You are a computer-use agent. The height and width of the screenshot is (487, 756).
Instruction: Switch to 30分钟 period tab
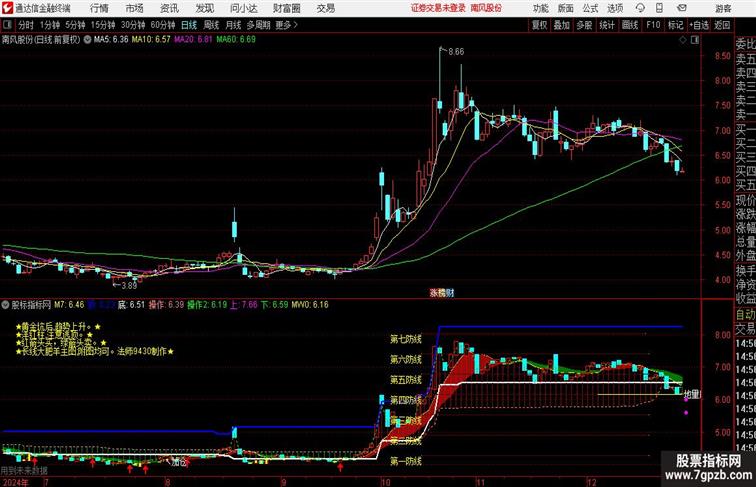[133, 25]
